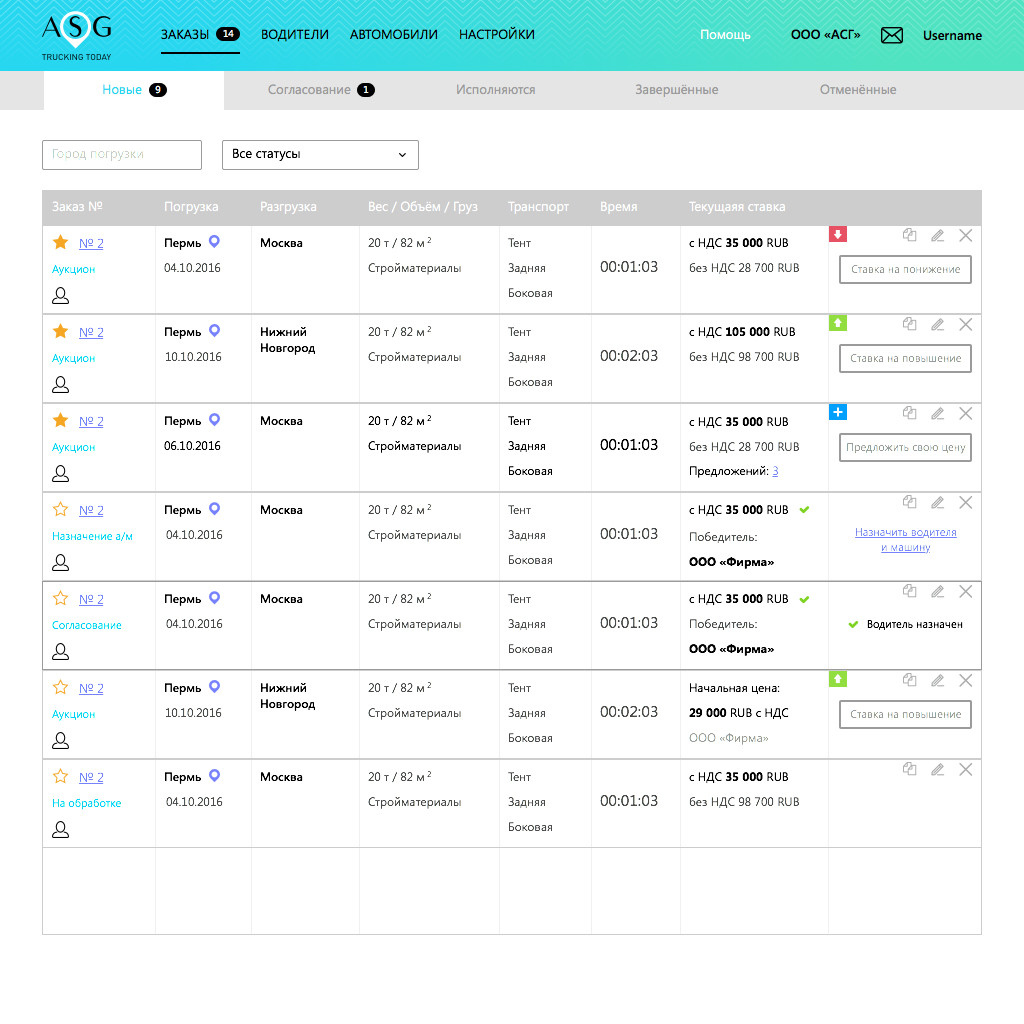Copy the order in 'Ставка на понижение' row

point(910,235)
